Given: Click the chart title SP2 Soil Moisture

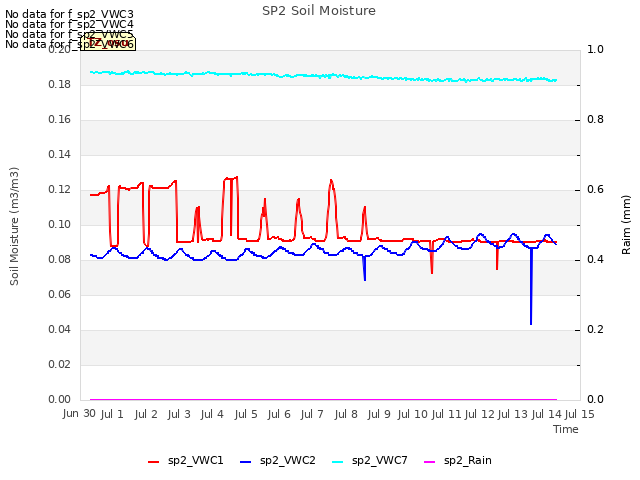Looking at the screenshot, I should [319, 11].
